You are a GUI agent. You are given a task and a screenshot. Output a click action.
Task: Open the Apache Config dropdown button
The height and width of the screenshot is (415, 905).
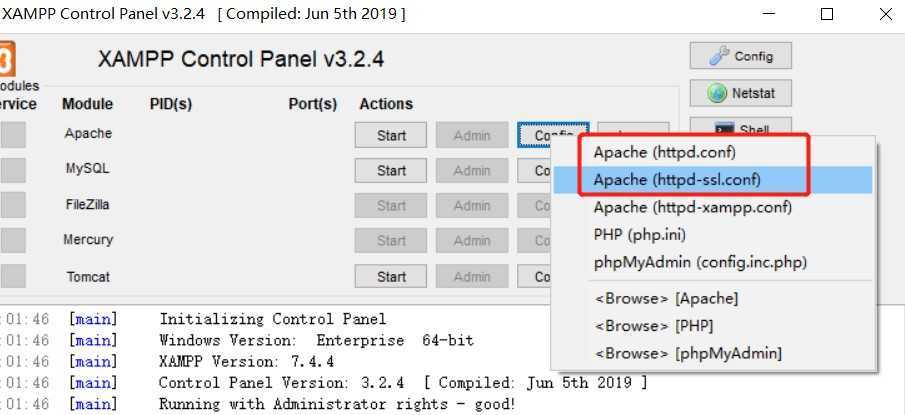coord(553,135)
